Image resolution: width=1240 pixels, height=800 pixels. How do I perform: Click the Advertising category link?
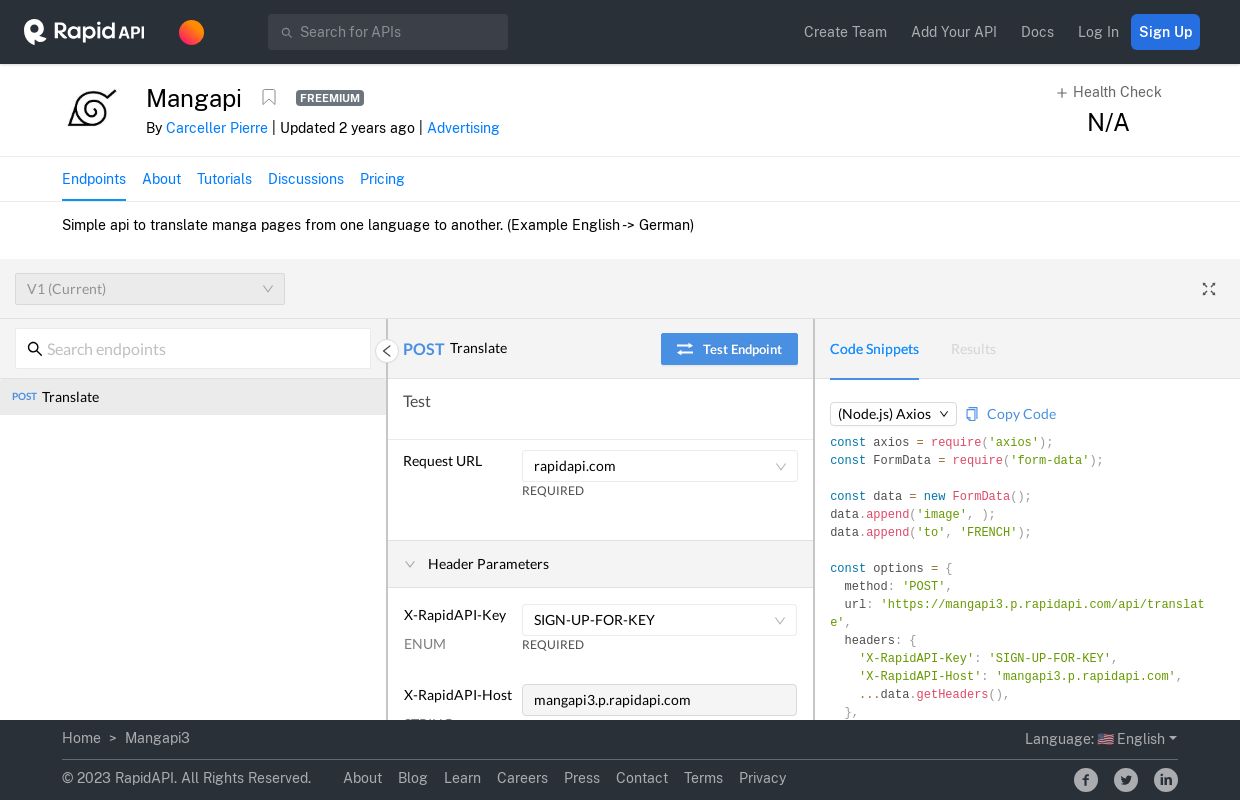tap(463, 128)
